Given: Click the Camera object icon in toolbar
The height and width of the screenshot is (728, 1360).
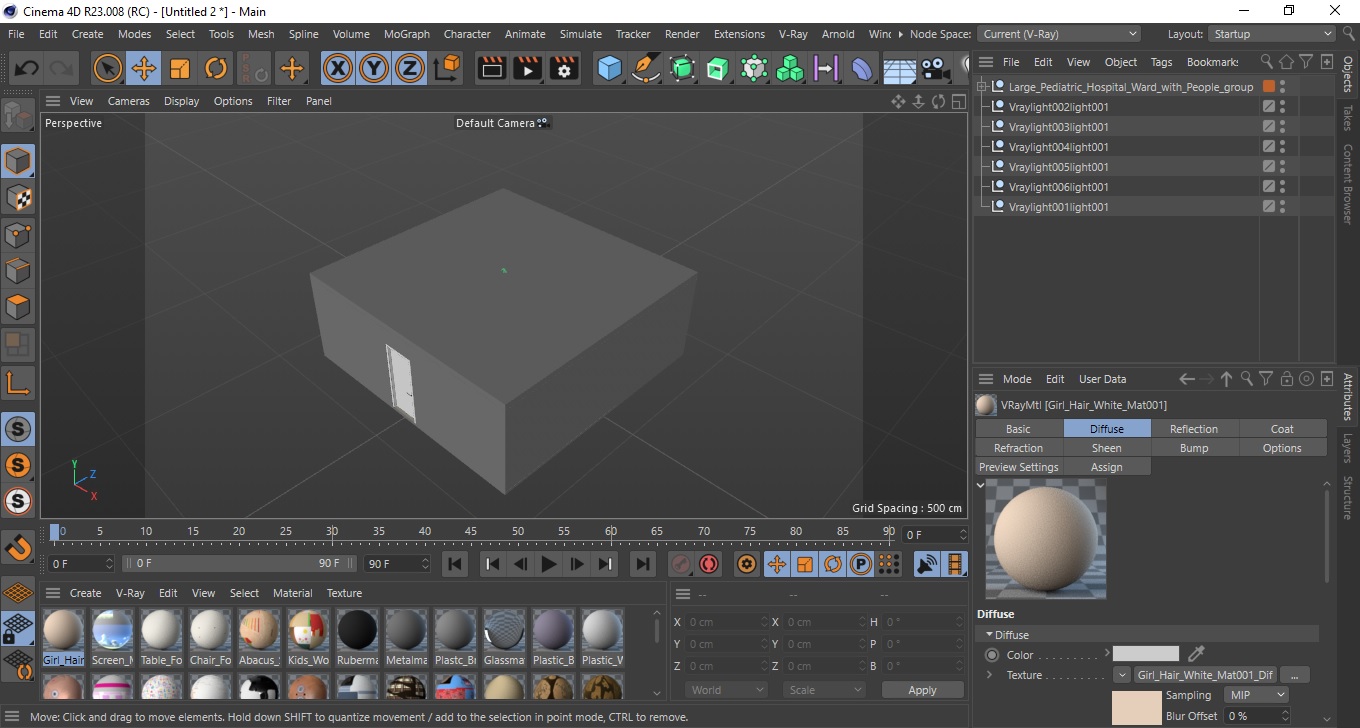Looking at the screenshot, I should coord(935,69).
